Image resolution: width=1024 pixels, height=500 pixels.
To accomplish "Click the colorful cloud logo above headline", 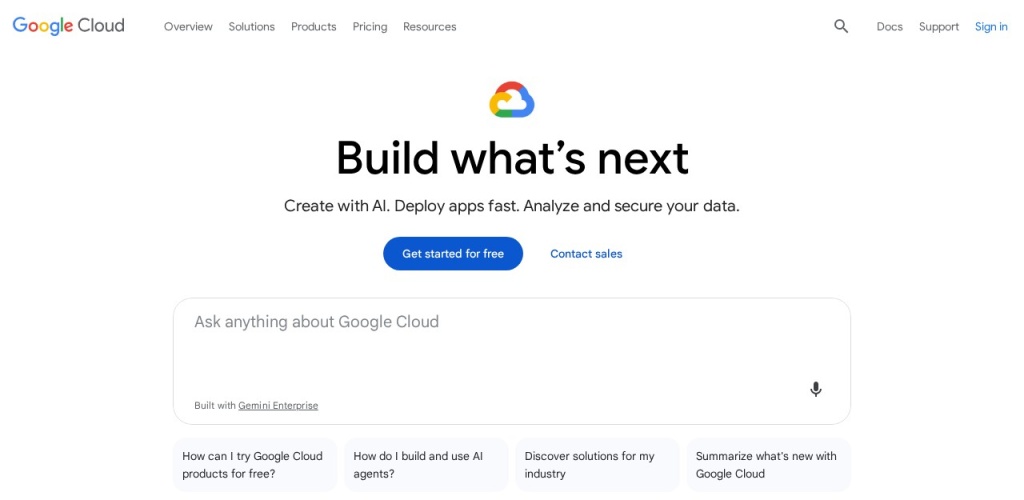I will 512,100.
